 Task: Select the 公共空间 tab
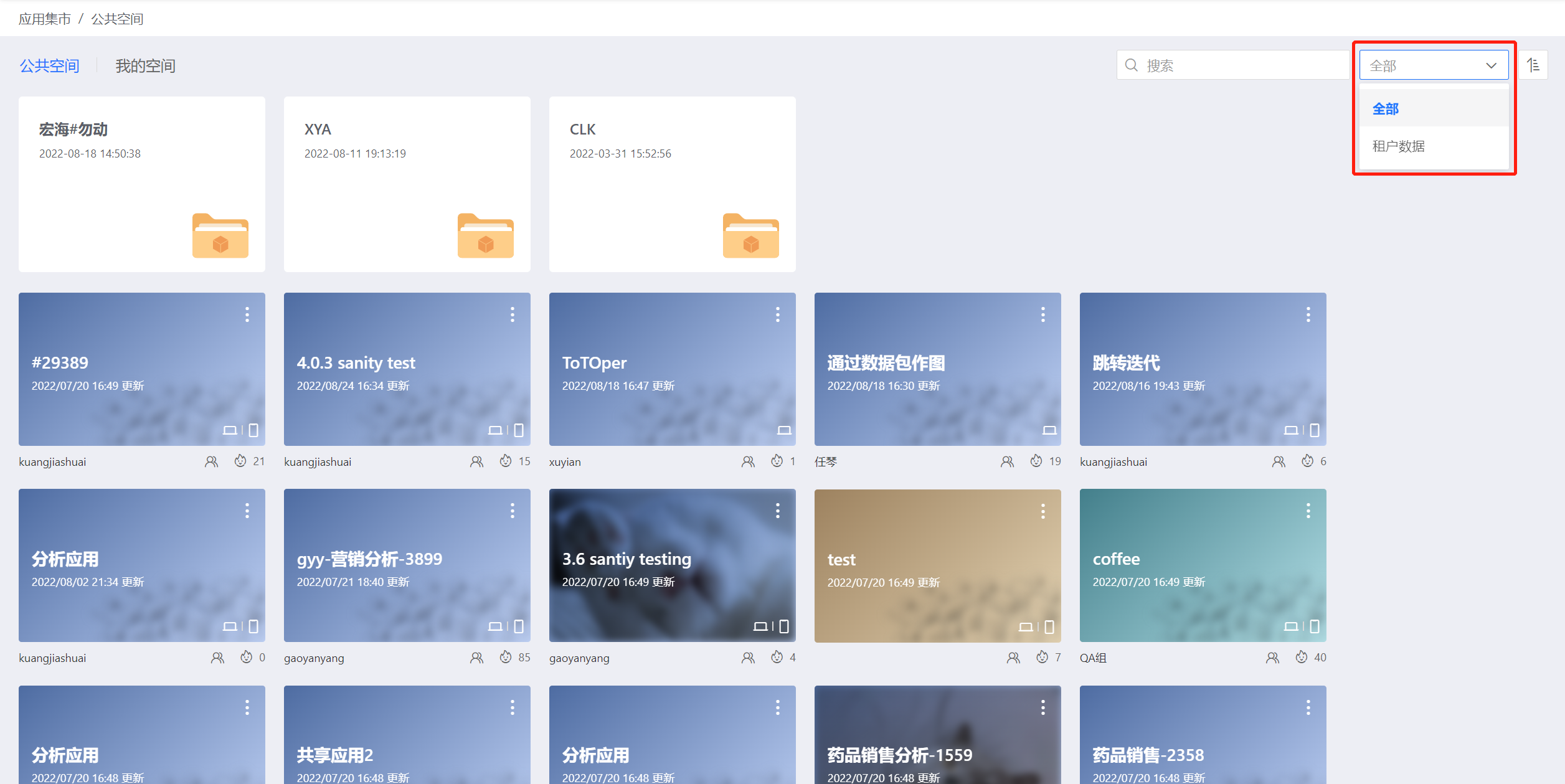49,66
